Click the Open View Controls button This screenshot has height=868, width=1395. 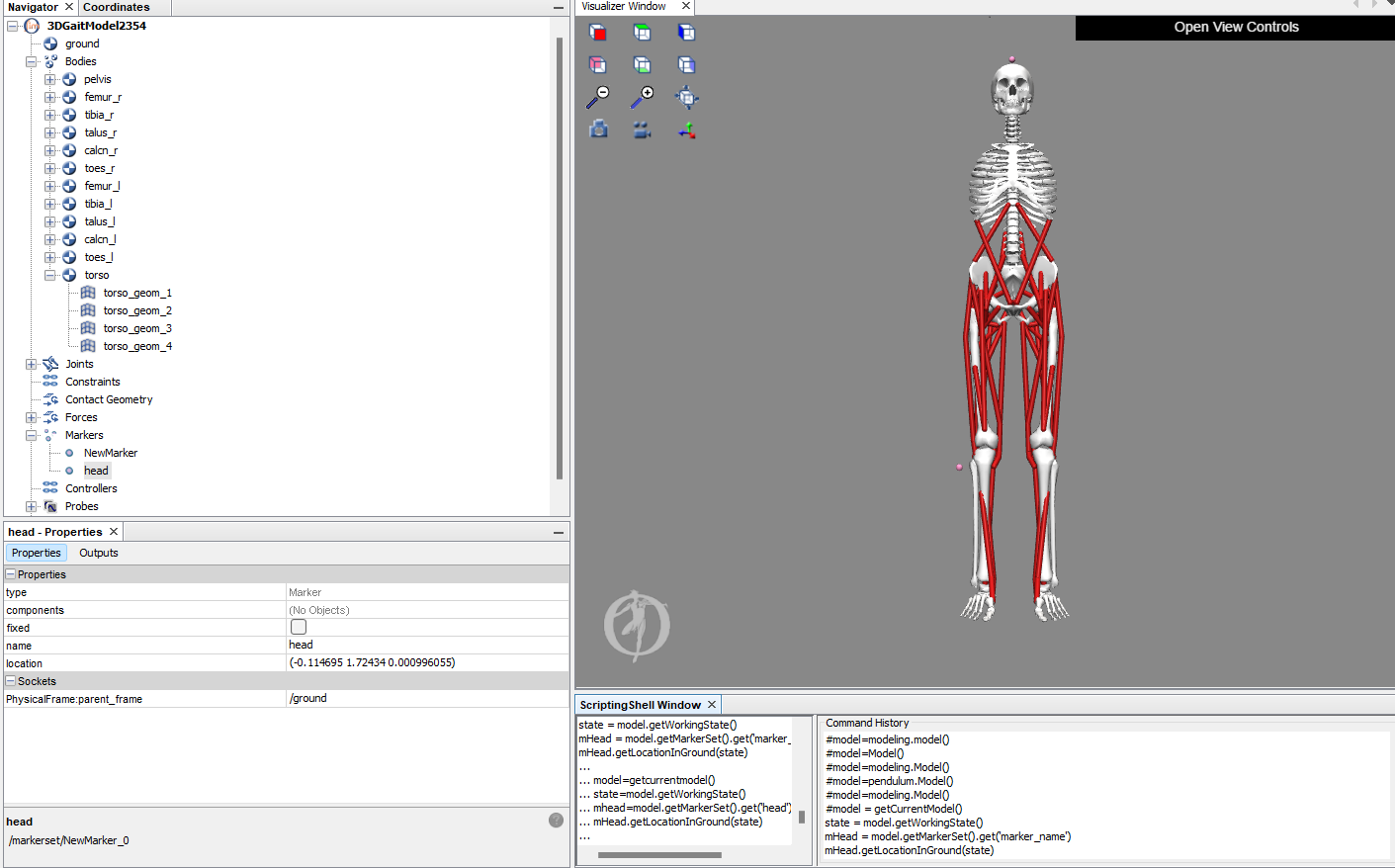(x=1235, y=27)
